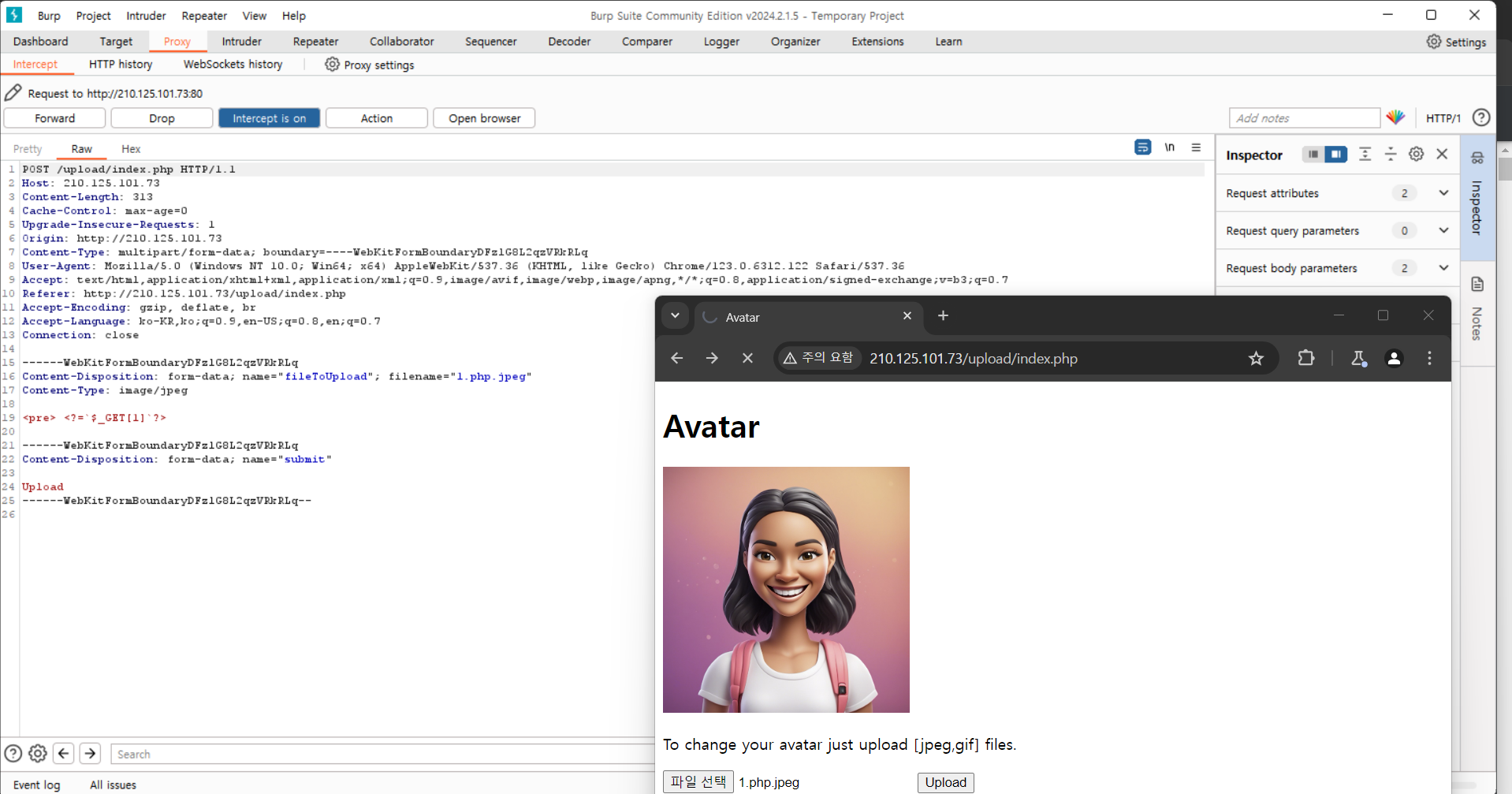Click the avatar image on the web page
The width and height of the screenshot is (1512, 794).
(x=786, y=590)
